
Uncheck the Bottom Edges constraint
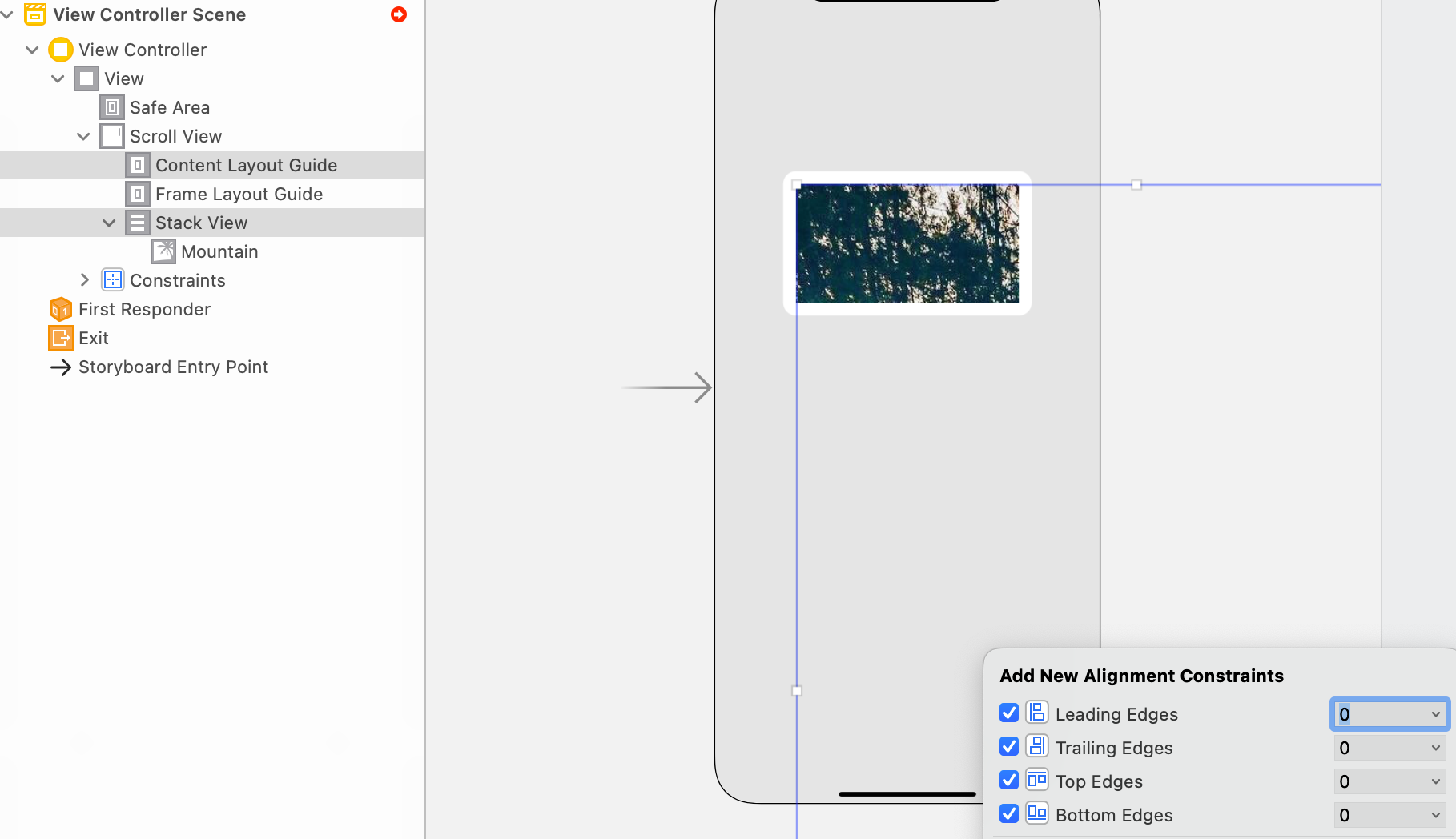1008,813
